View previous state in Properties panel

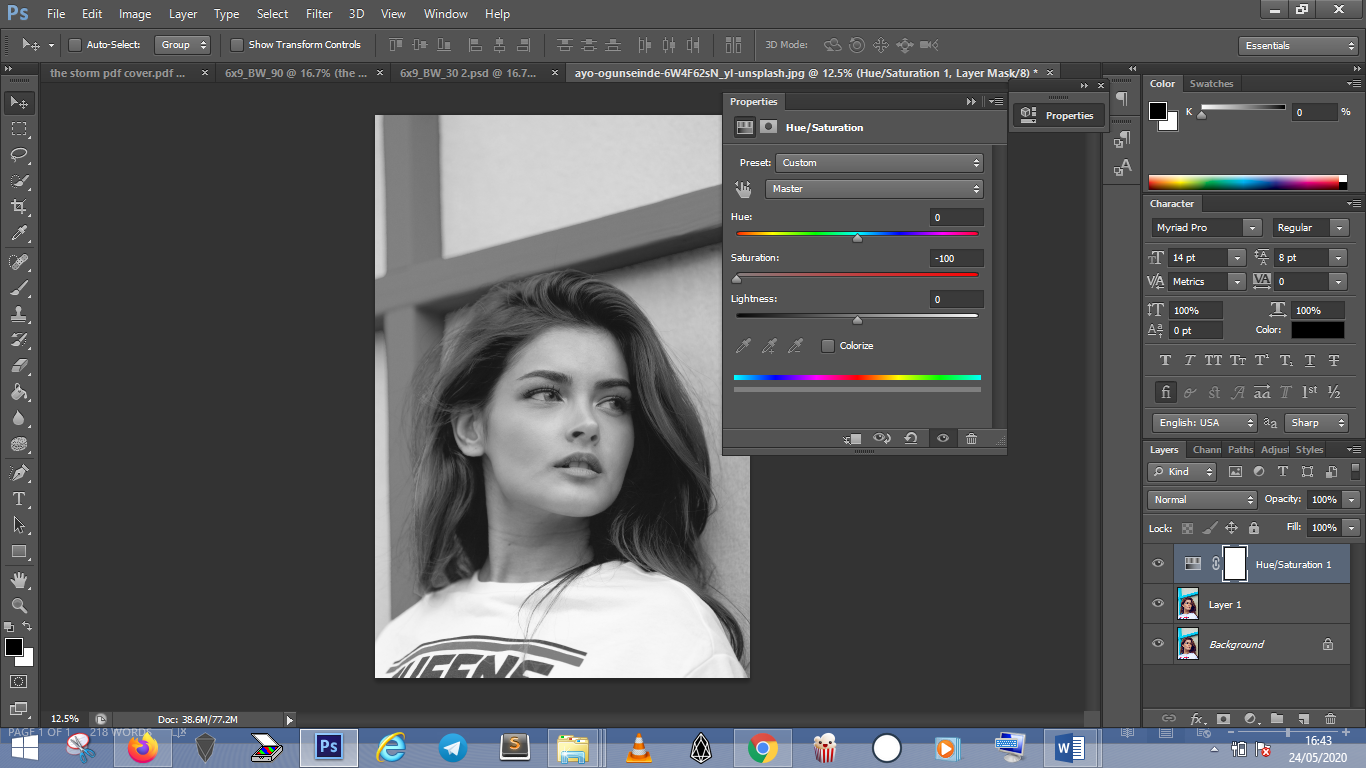pos(881,438)
